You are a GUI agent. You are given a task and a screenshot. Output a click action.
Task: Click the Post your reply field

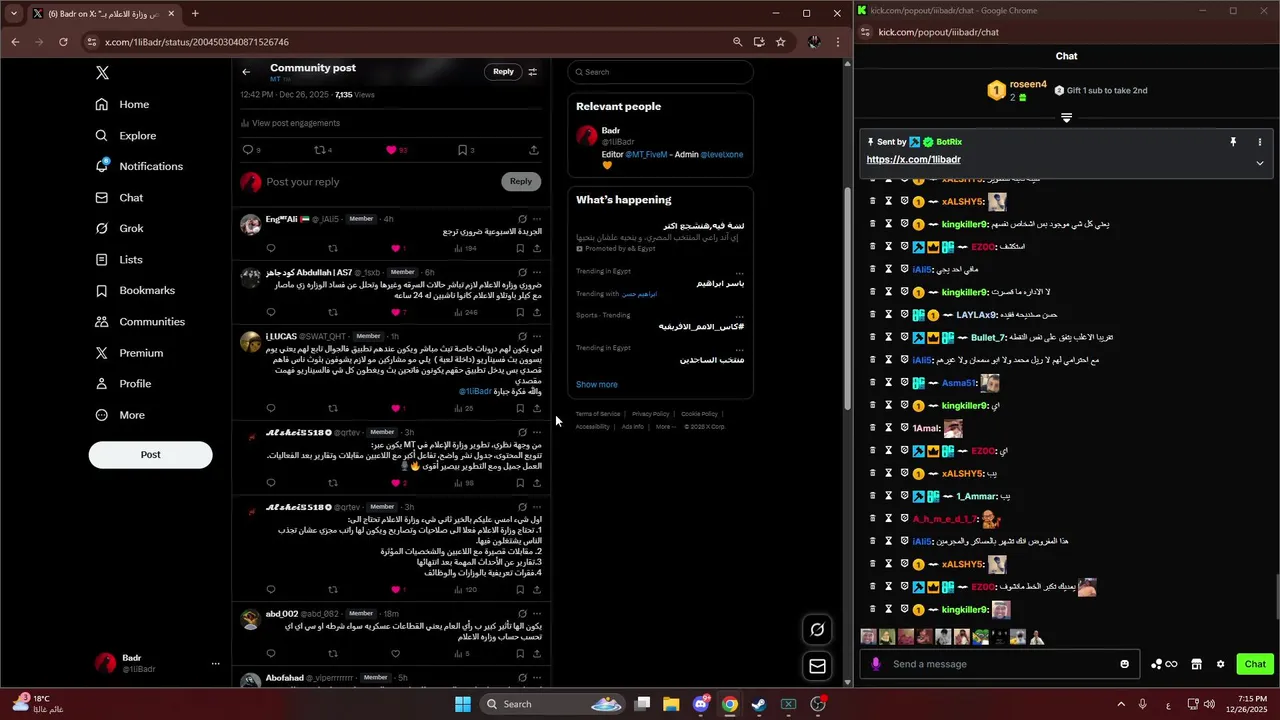coord(380,181)
